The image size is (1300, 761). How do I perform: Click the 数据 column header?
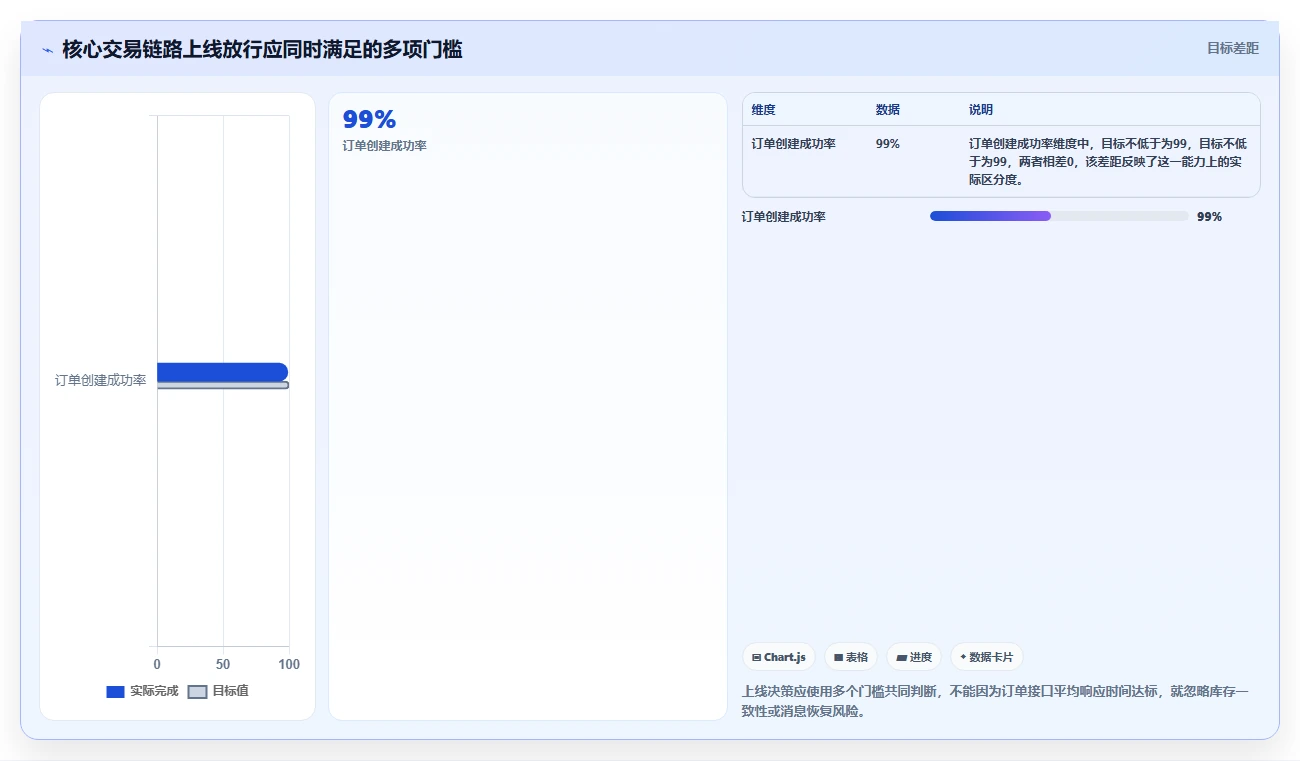point(887,110)
